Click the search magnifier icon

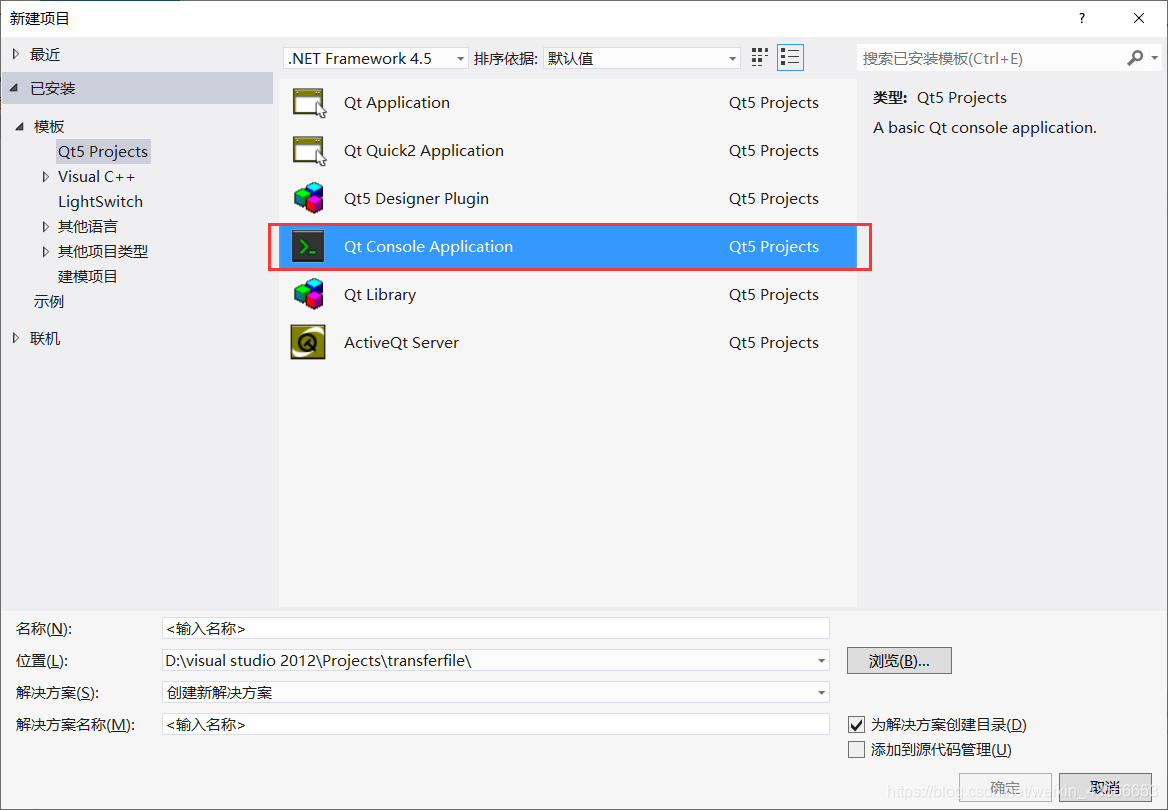point(1134,57)
